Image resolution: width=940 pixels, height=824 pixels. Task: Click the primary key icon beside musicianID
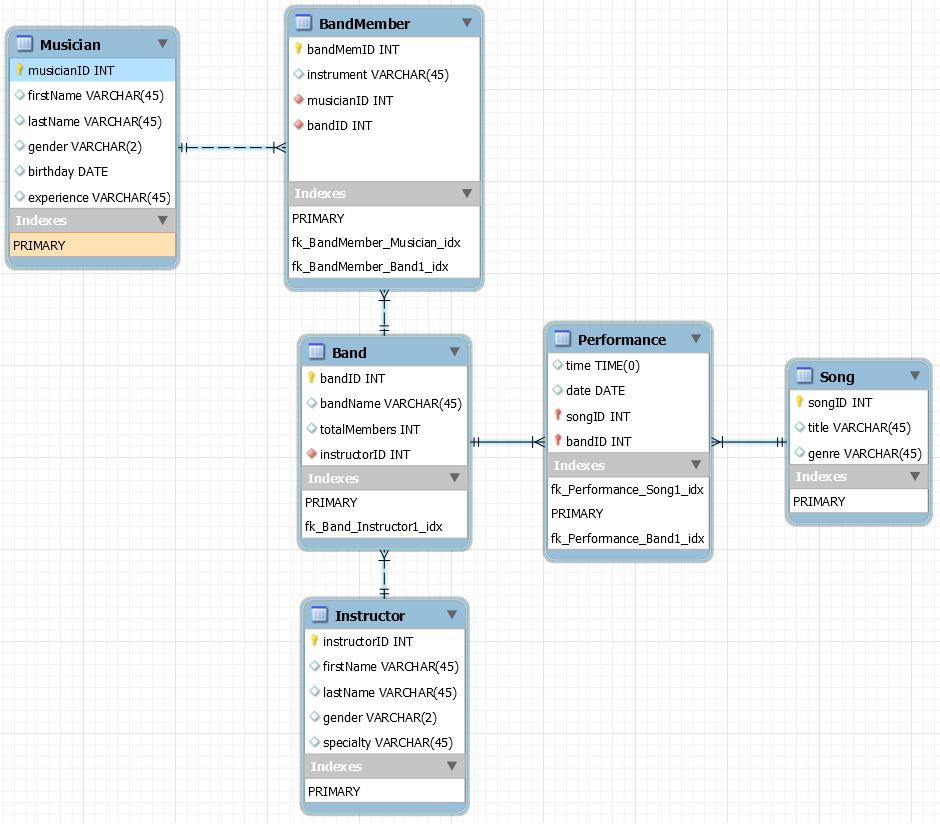tap(19, 70)
